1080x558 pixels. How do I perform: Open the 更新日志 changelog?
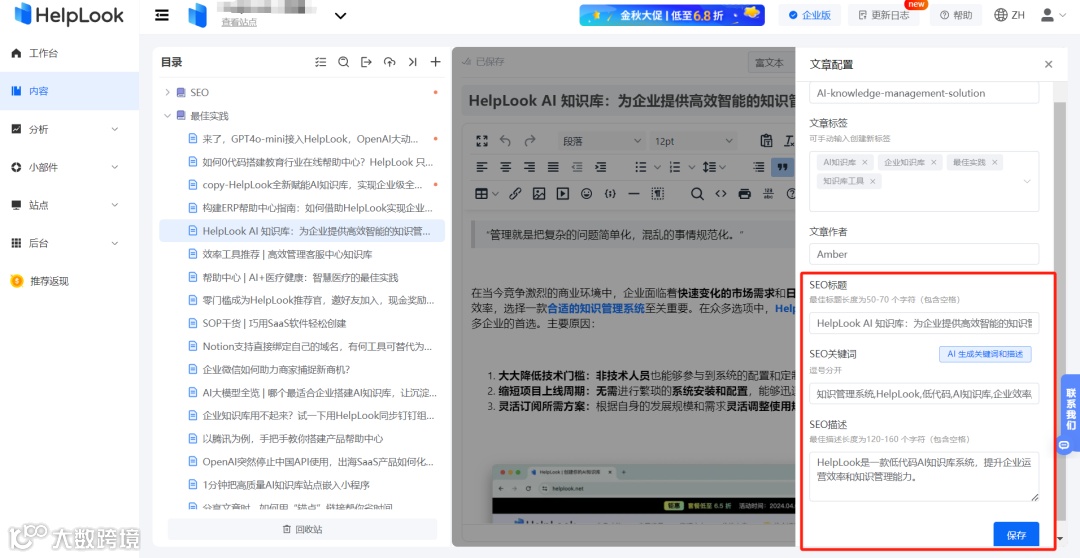884,15
